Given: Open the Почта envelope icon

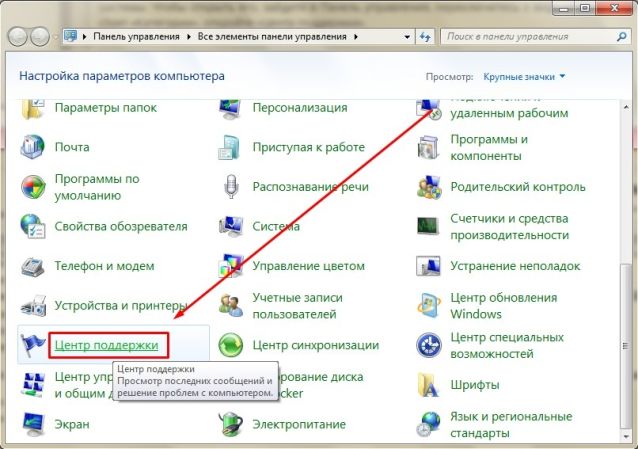Looking at the screenshot, I should pyautogui.click(x=34, y=147).
